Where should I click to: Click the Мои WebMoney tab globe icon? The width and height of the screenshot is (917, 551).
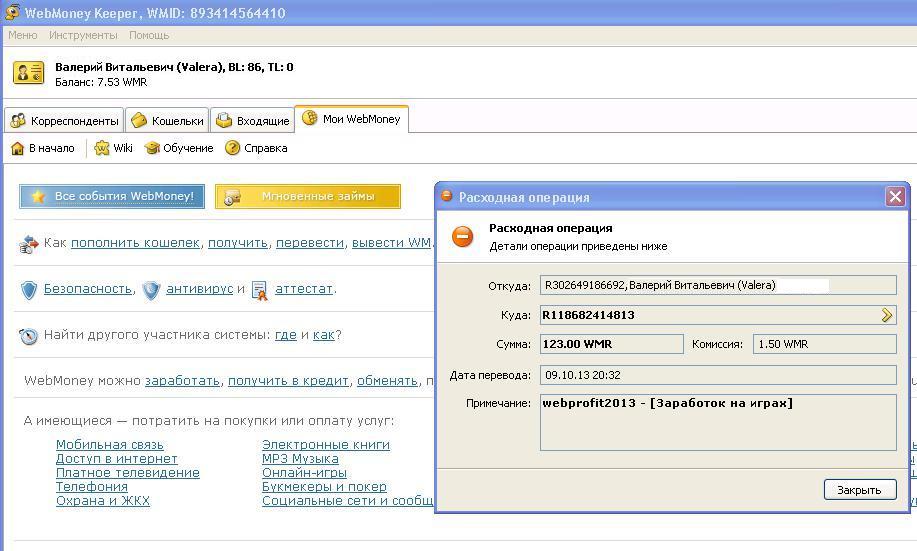pos(309,118)
